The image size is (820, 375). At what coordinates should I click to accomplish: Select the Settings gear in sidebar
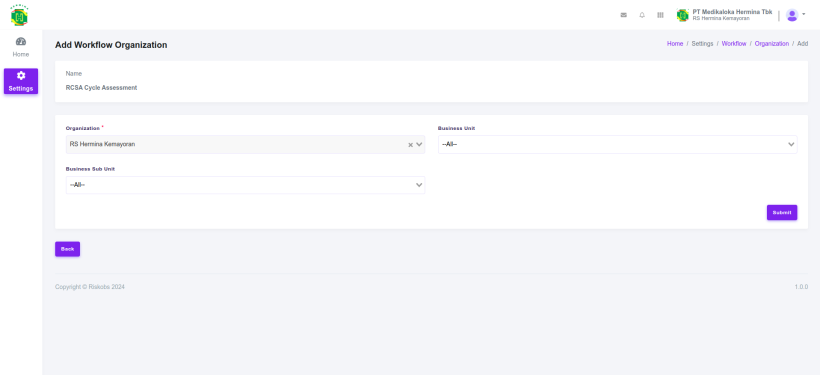coord(21,76)
